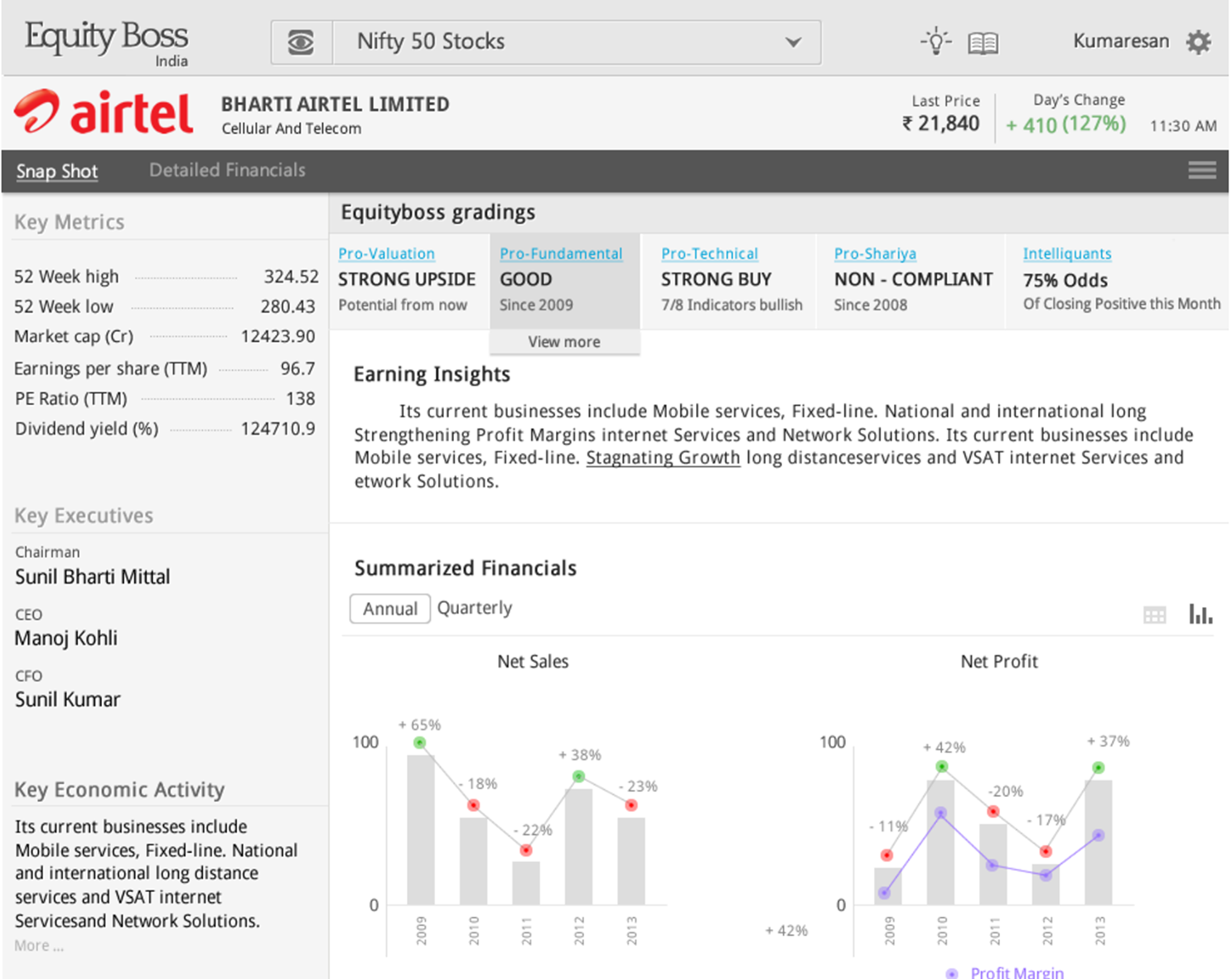Click the 2013 Profit Margin purple point
This screenshot has width=1232, height=979.
point(1098,836)
